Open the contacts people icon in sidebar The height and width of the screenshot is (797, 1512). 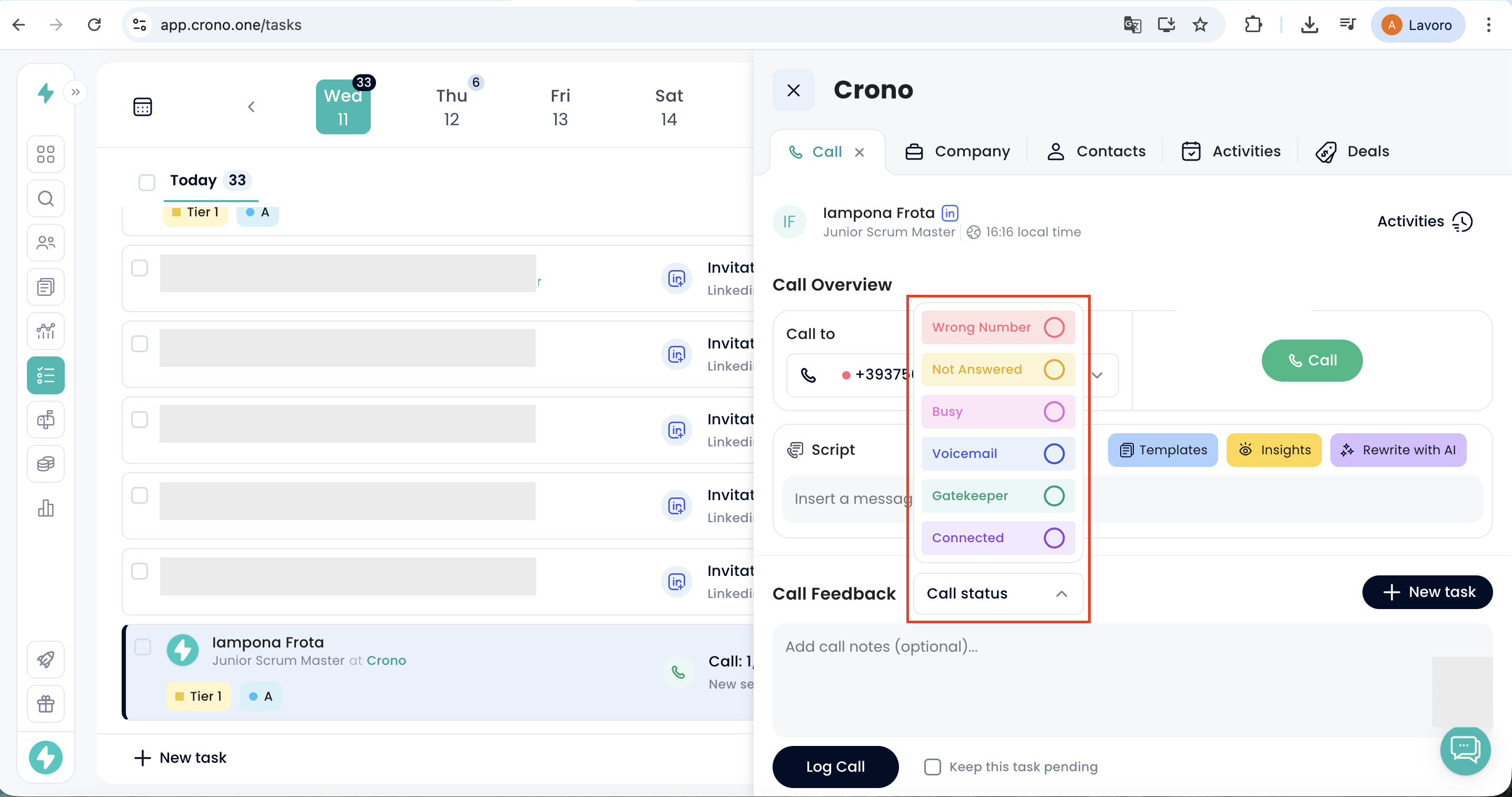click(x=46, y=242)
